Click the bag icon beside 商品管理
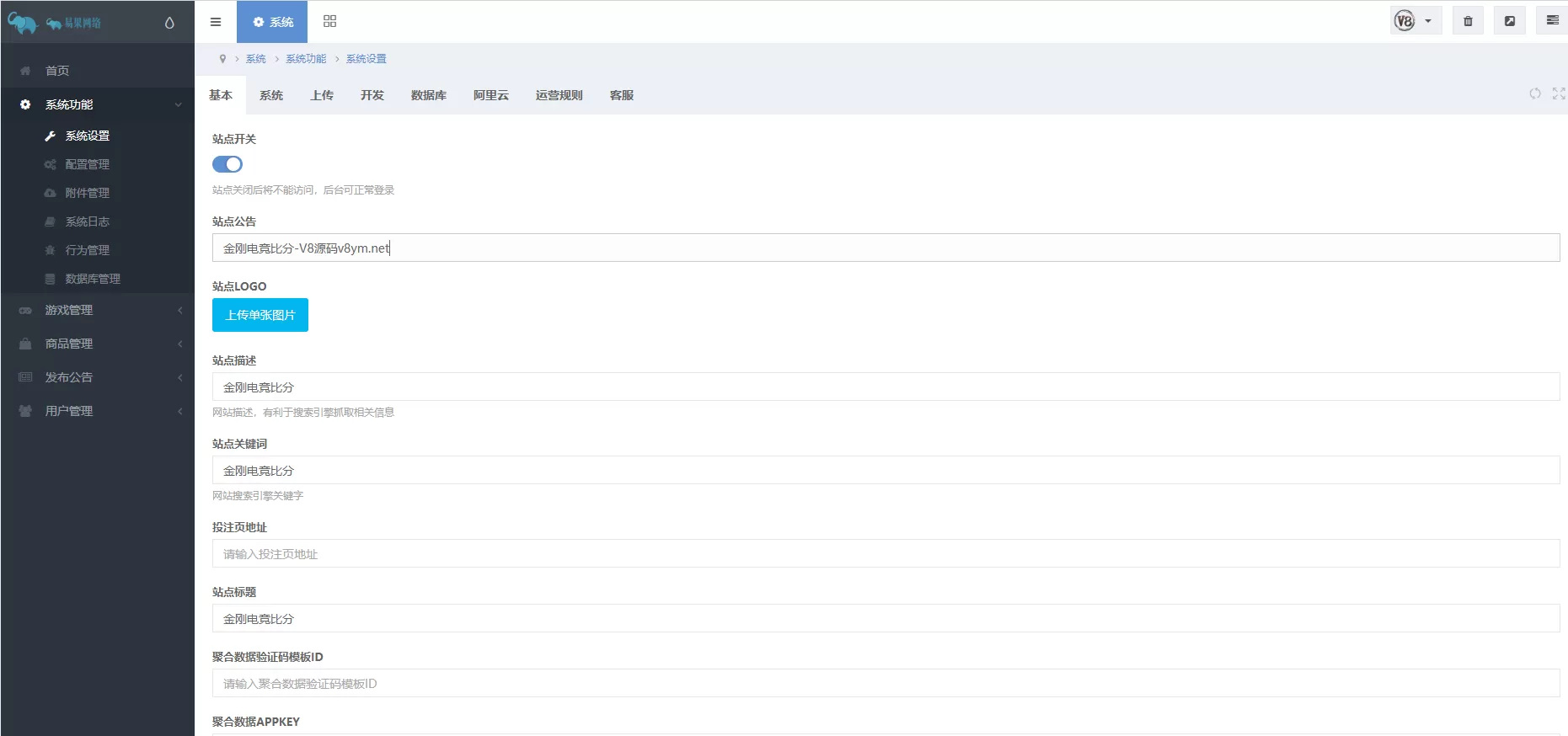1568x736 pixels. [x=25, y=344]
